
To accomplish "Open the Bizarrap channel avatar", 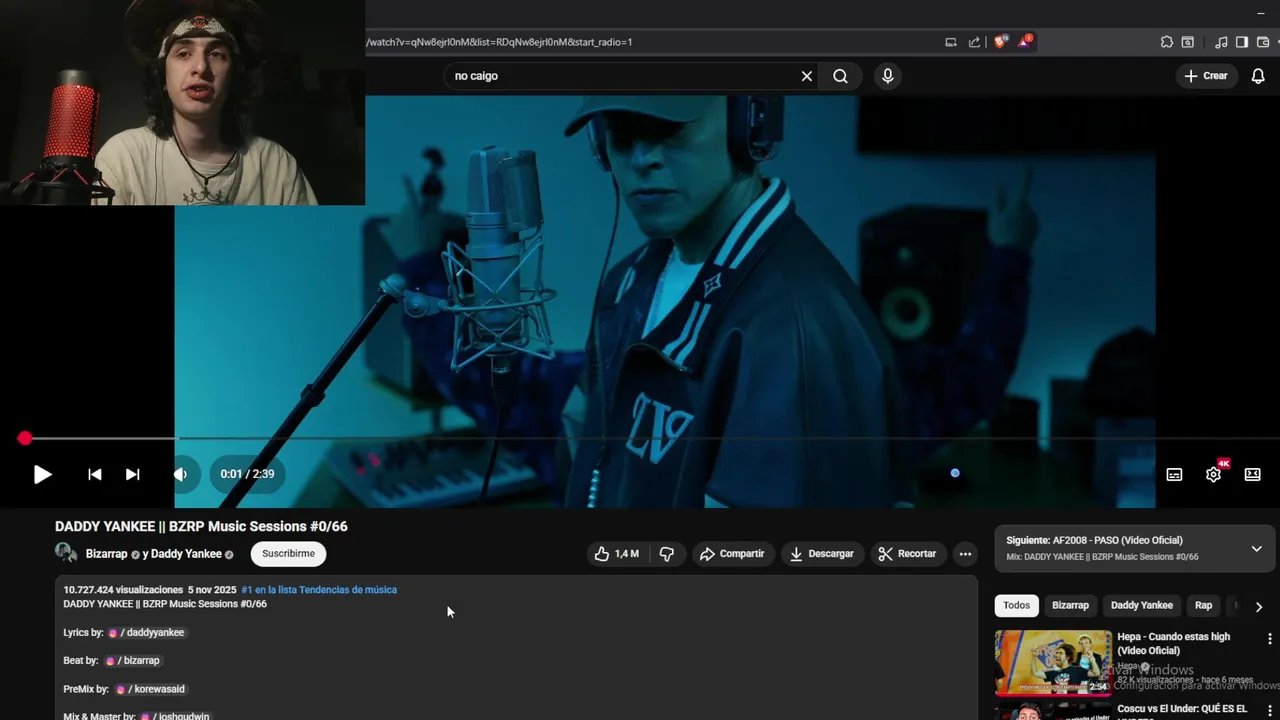I will (x=66, y=553).
